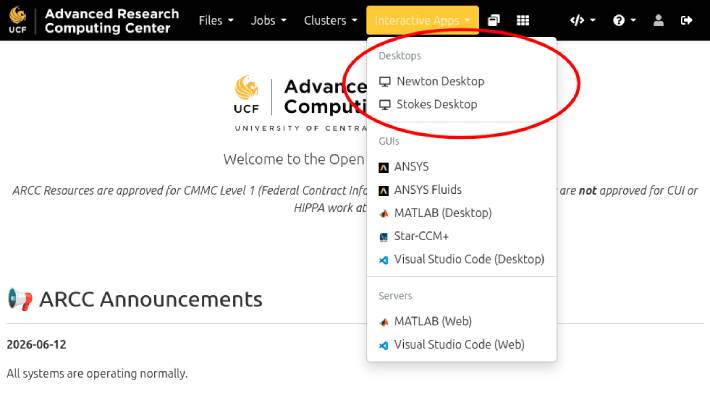Click the Newton Desktop monitor icon
The image size is (710, 400).
tap(384, 82)
